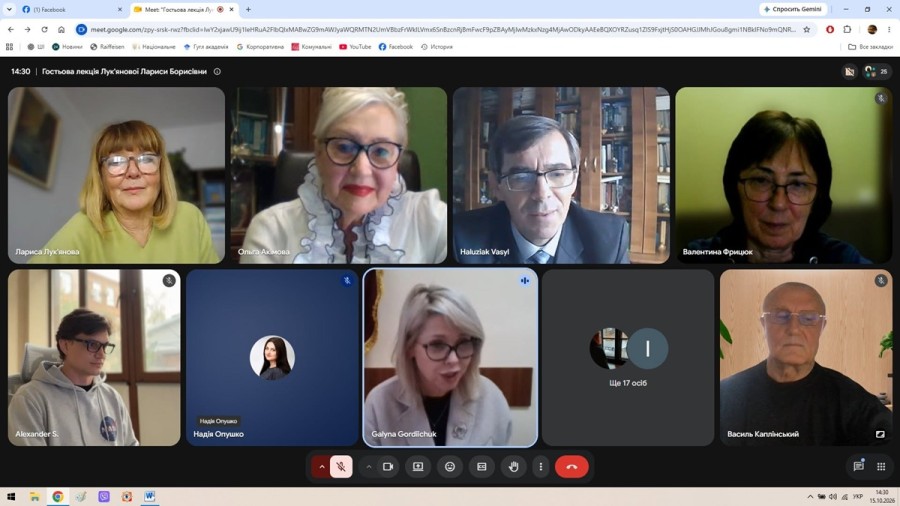This screenshot has height=506, width=900.
Task: Click the meet.google.com address bar
Action: coord(443,29)
